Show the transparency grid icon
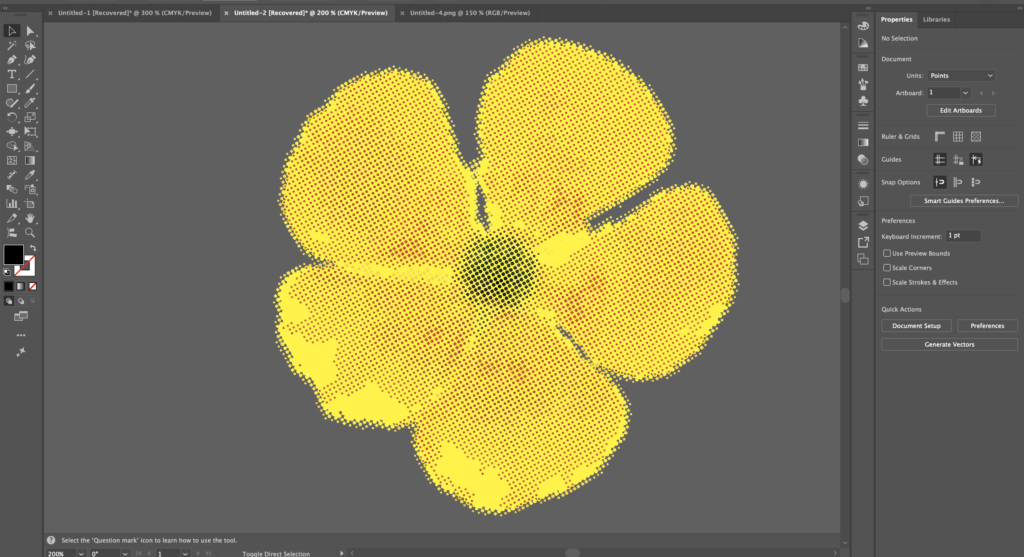 point(976,136)
